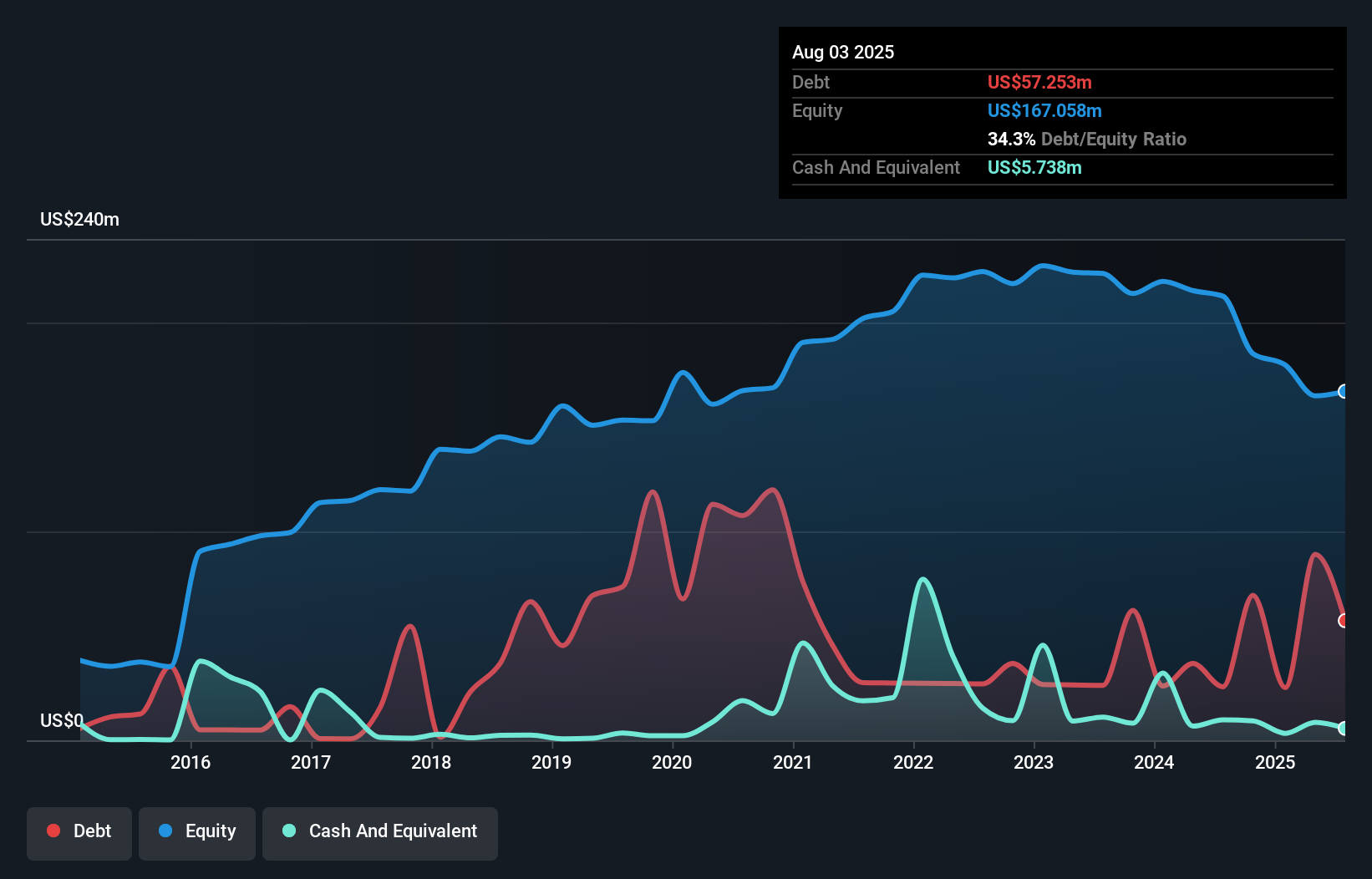Toggle the Debt series via its legend button
Viewport: 1372px width, 879px height.
coord(79,831)
